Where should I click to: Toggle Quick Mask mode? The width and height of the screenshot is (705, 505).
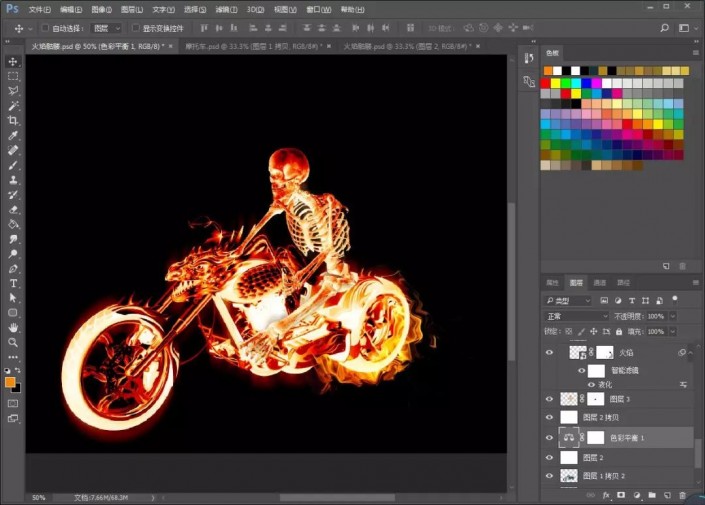click(x=13, y=403)
